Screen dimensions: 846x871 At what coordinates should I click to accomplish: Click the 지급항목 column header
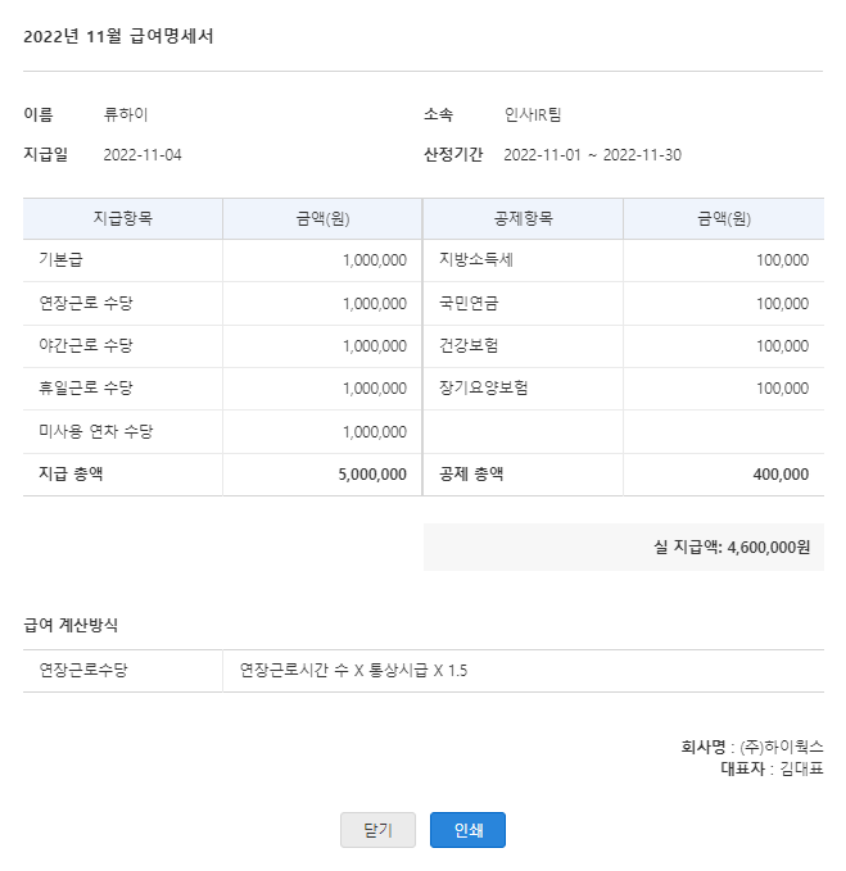(122, 219)
